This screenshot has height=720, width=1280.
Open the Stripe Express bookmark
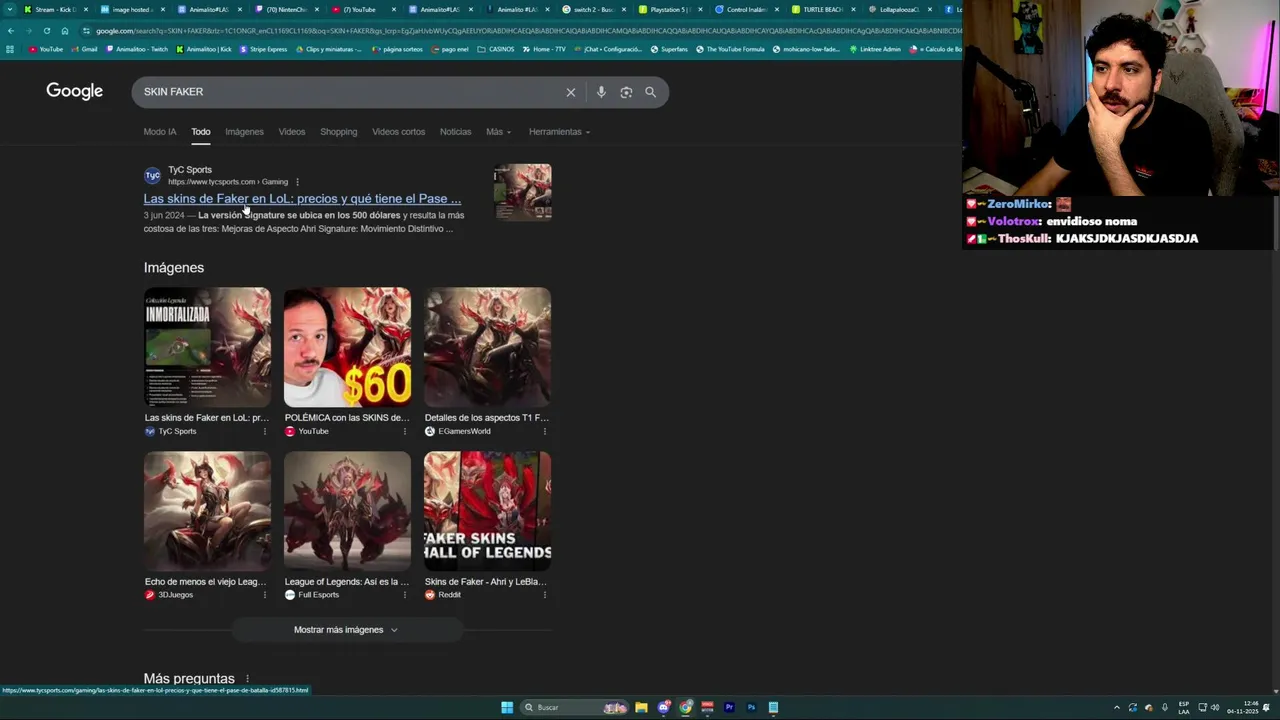(263, 49)
